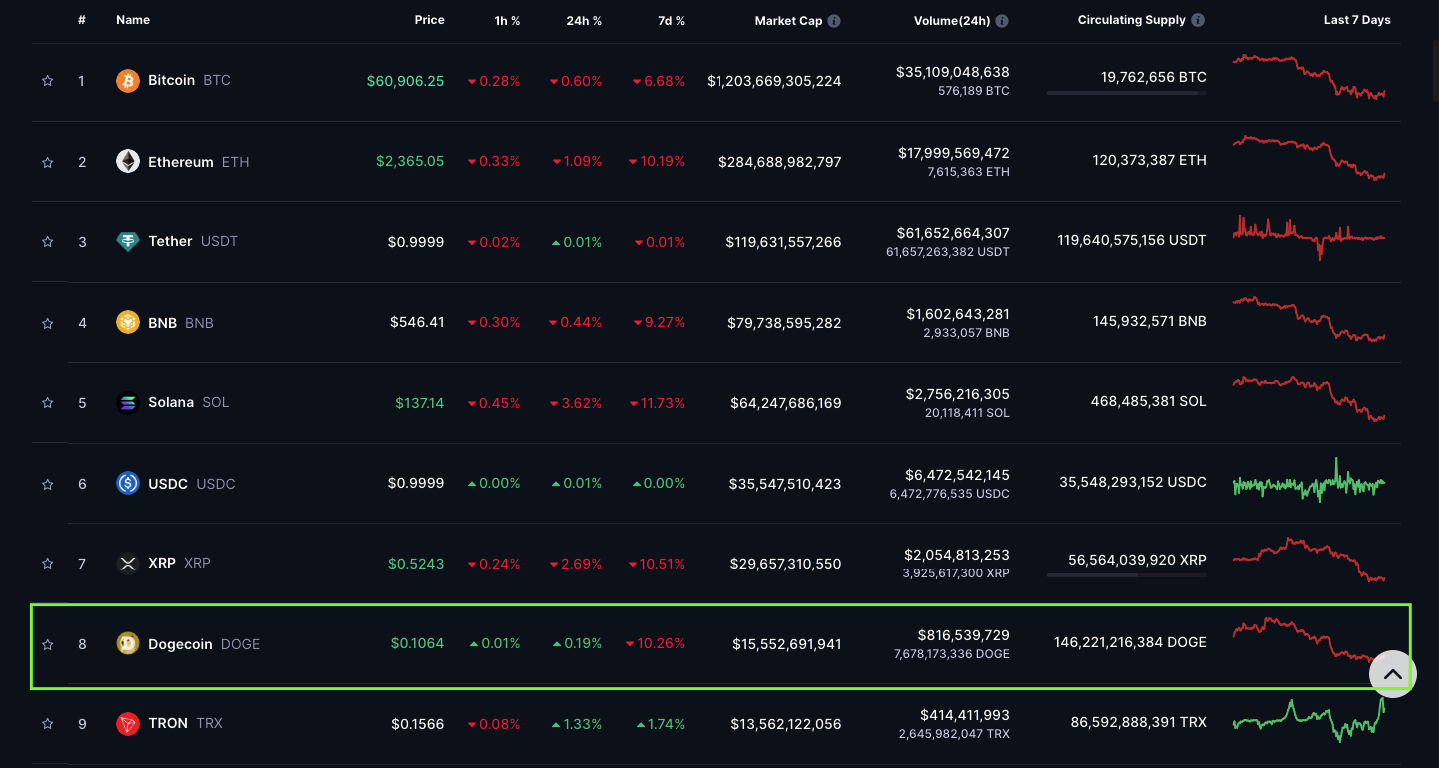Image resolution: width=1439 pixels, height=768 pixels.
Task: Click the scroll-to-top arrow button
Action: coord(1393,674)
